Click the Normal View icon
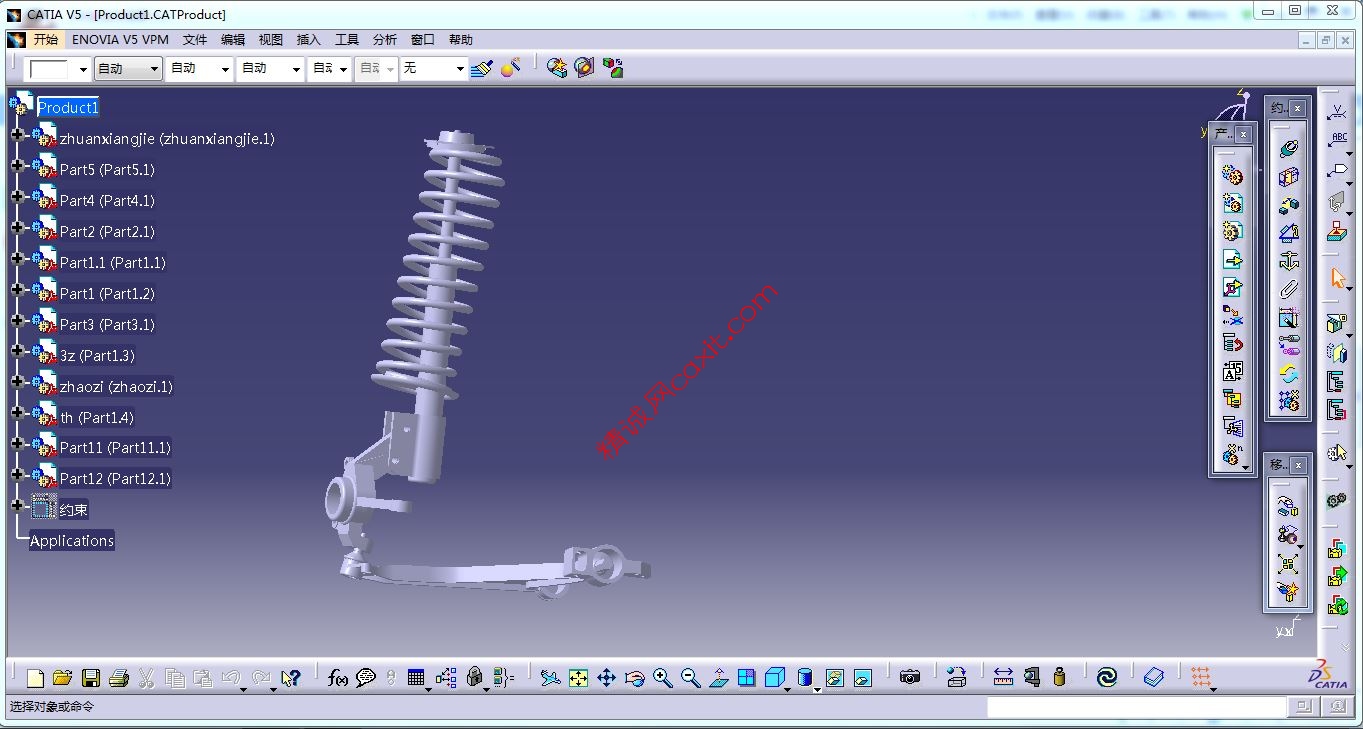This screenshot has height=729, width=1363. pyautogui.click(x=718, y=678)
